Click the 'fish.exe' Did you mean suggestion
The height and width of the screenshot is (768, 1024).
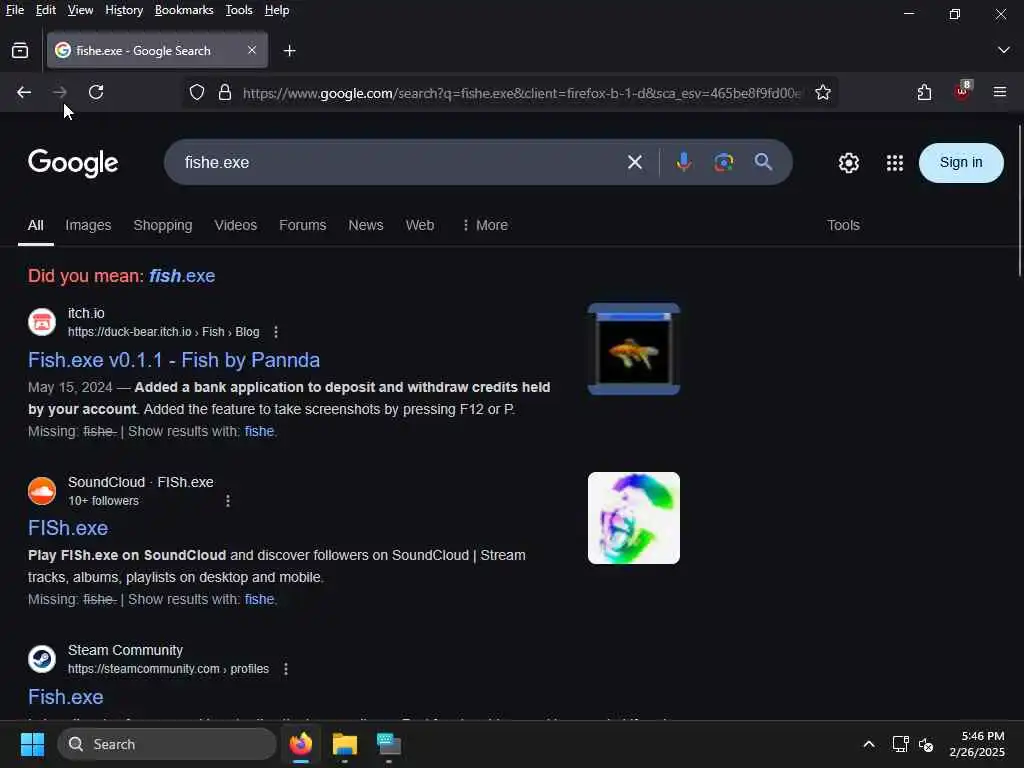click(x=182, y=276)
